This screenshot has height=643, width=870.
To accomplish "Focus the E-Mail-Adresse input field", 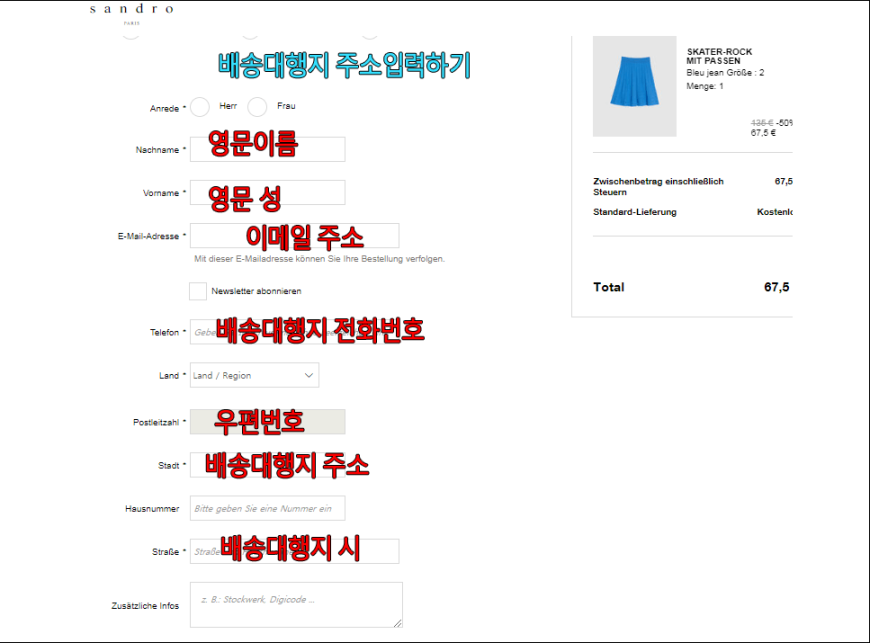I will 295,236.
